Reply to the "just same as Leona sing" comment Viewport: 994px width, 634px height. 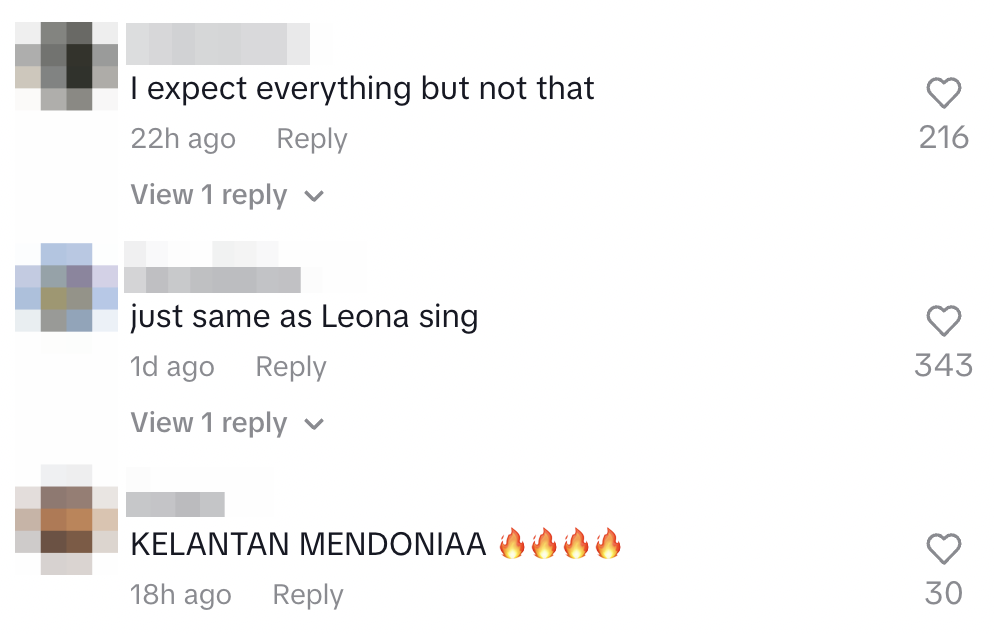[x=290, y=367]
